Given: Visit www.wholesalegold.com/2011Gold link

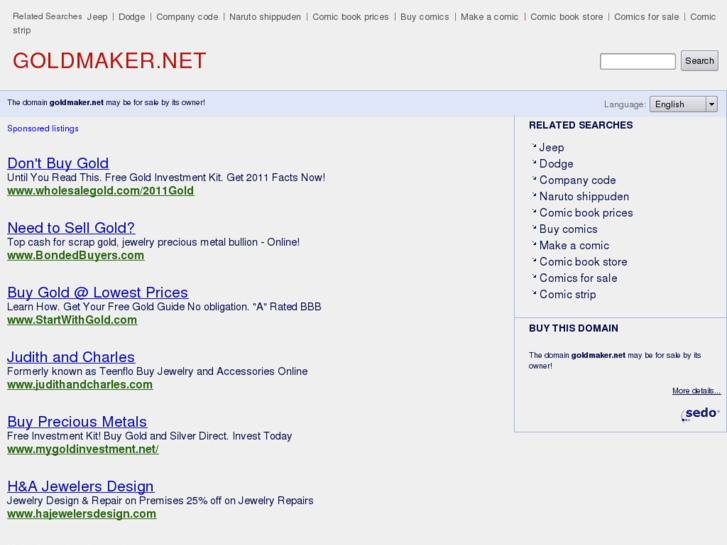Looking at the screenshot, I should [x=101, y=191].
